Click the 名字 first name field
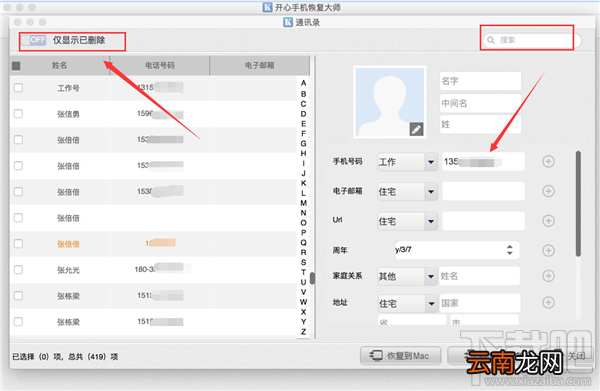600x391 pixels. (x=480, y=81)
